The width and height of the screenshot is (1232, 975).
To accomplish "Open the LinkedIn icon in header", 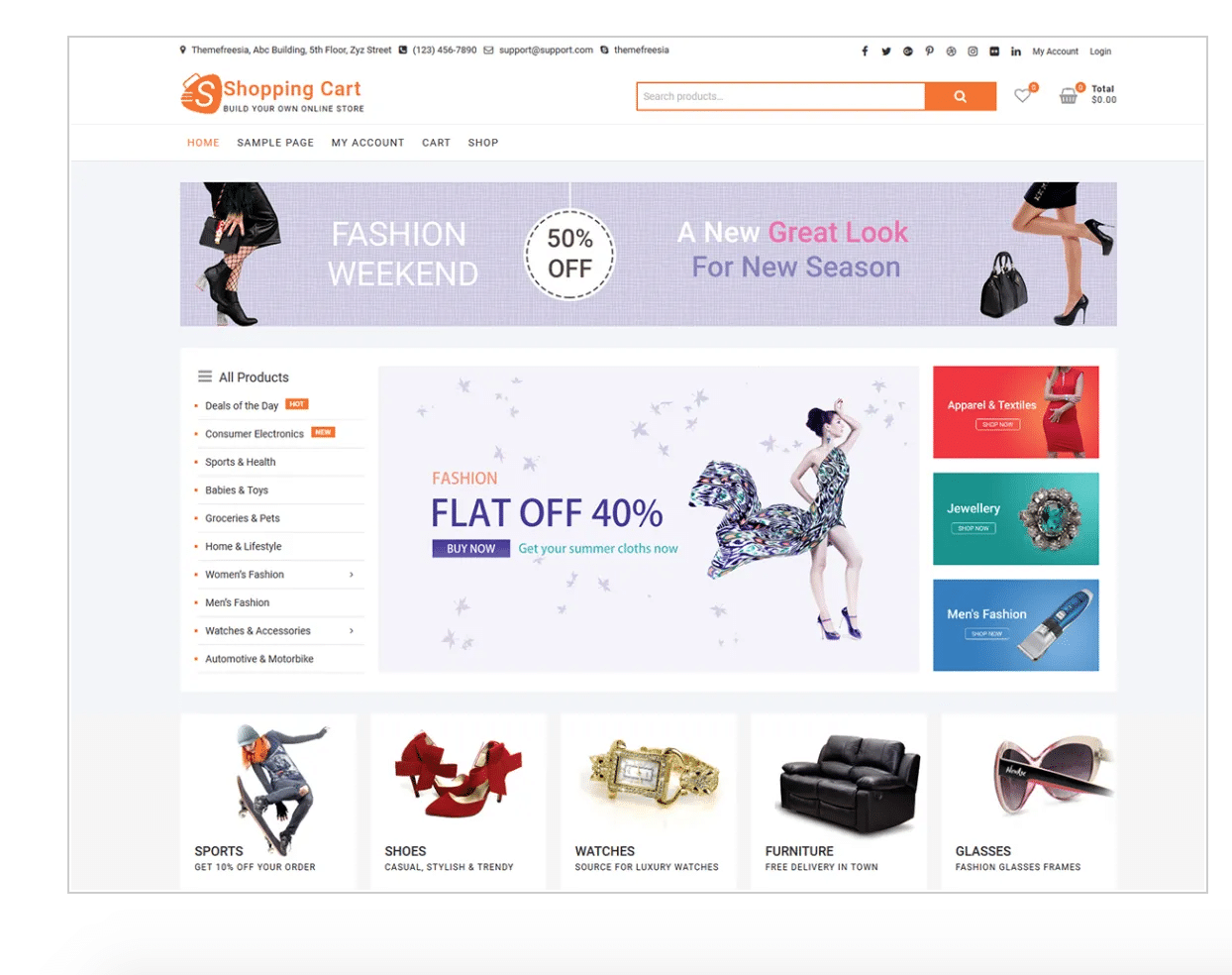I will point(1016,52).
